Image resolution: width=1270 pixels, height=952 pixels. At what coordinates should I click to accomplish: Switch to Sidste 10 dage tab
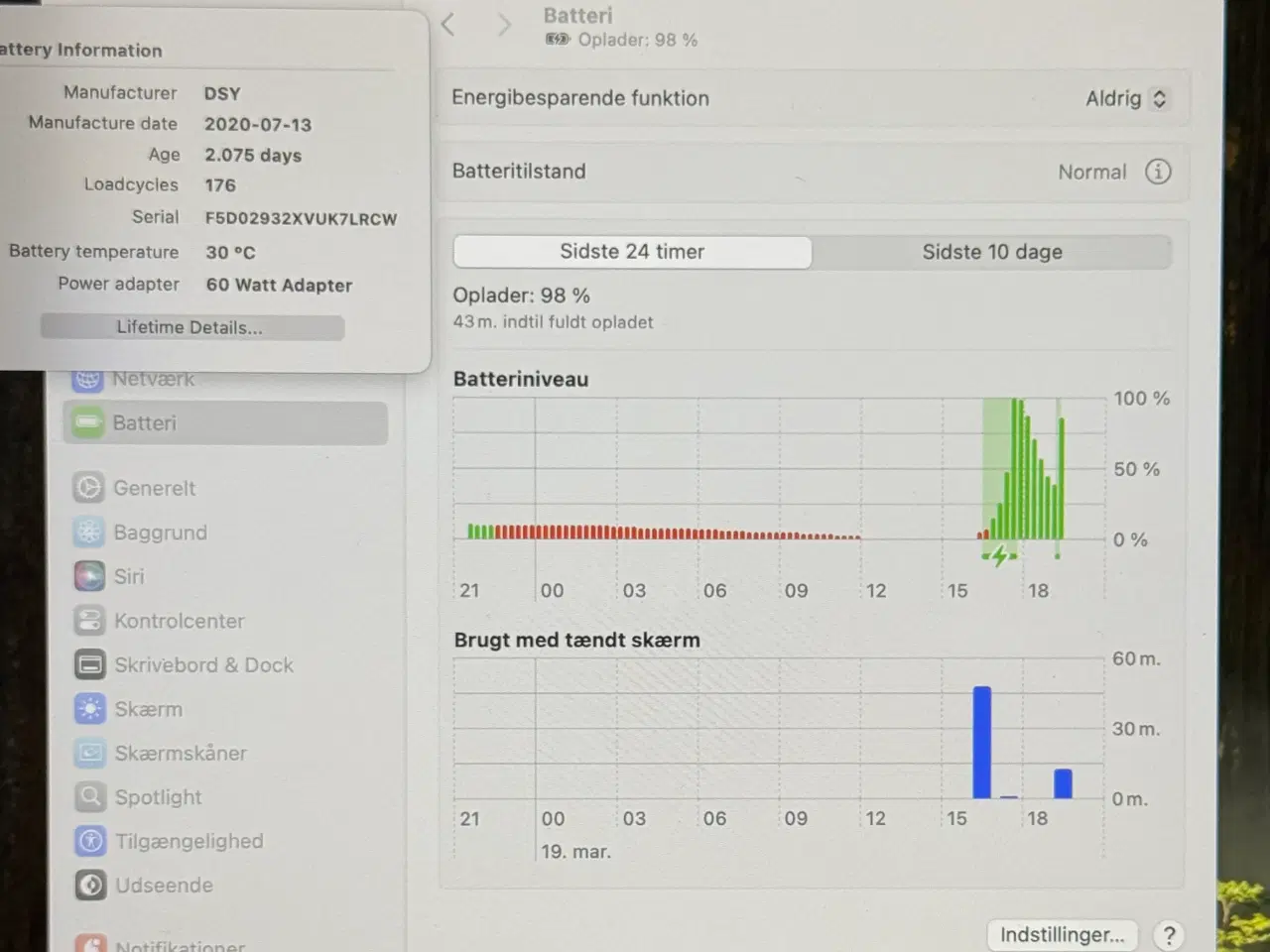(992, 252)
